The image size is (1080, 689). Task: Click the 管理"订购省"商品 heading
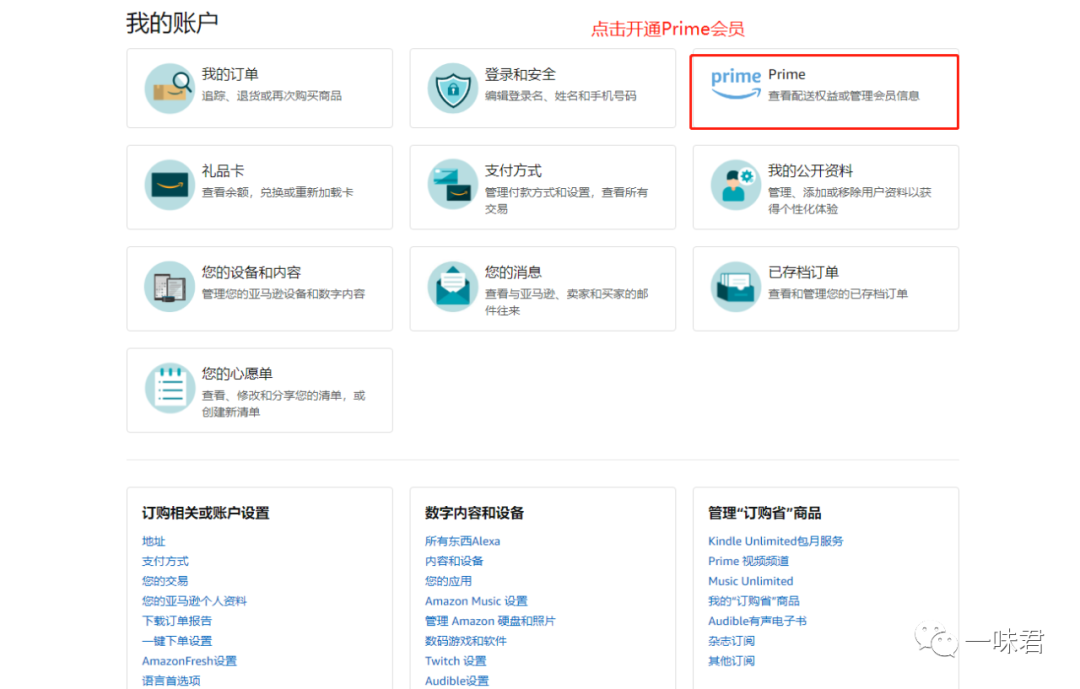point(765,513)
